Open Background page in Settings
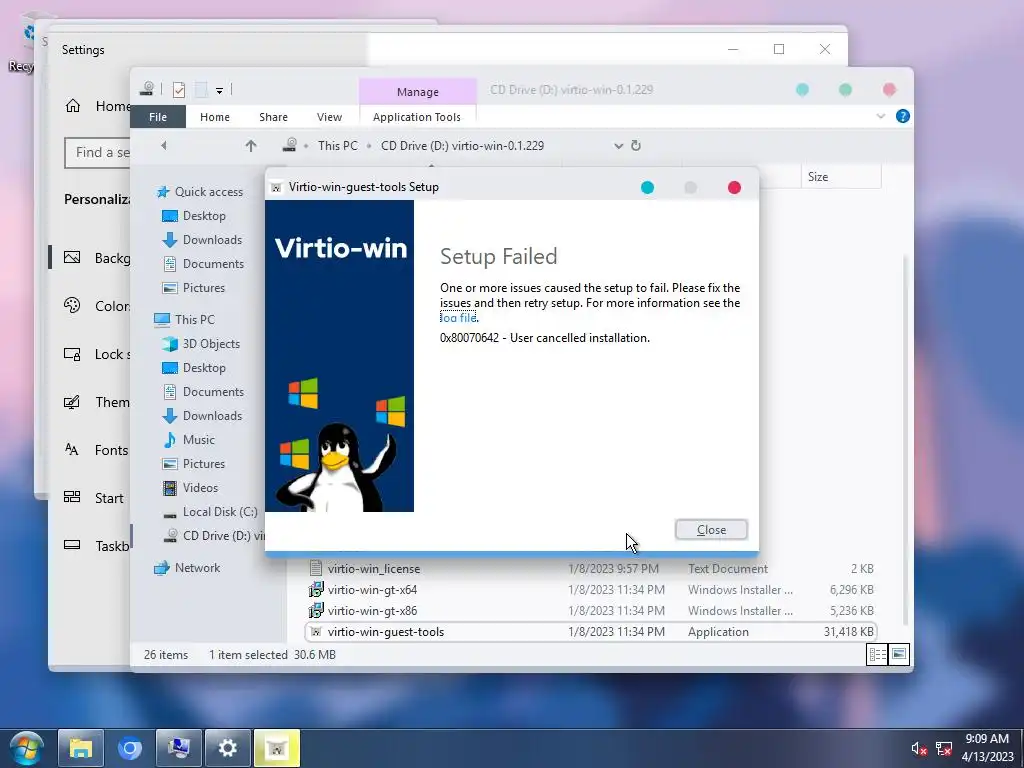The image size is (1024, 768). 97,258
